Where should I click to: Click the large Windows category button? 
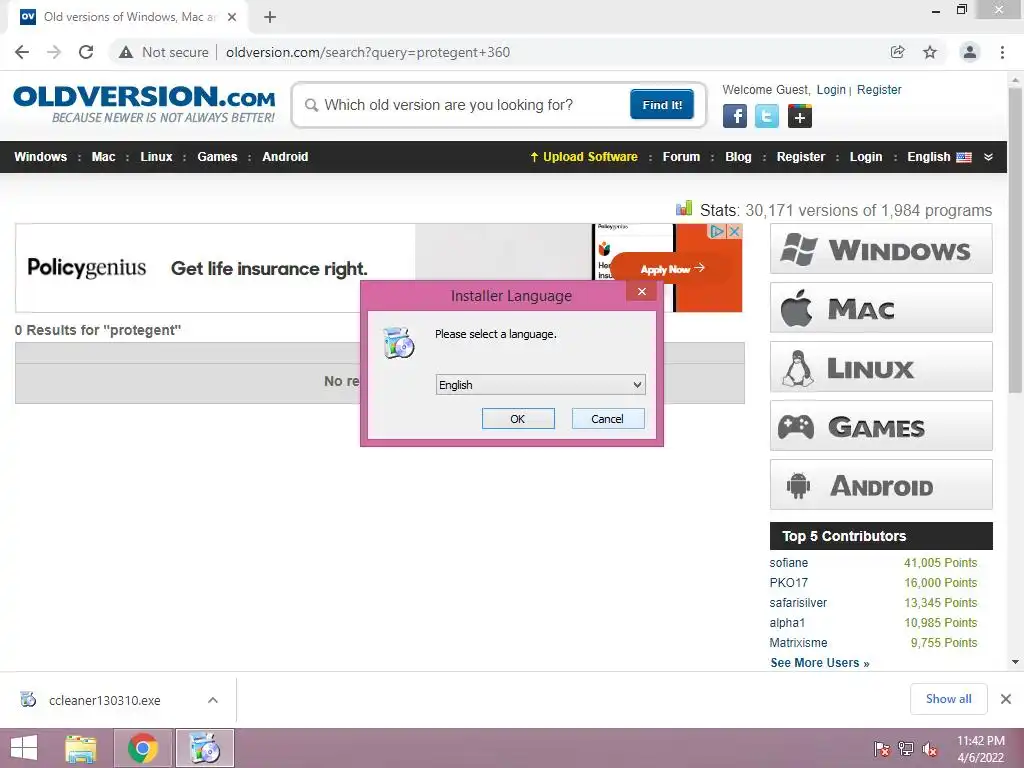pos(881,249)
